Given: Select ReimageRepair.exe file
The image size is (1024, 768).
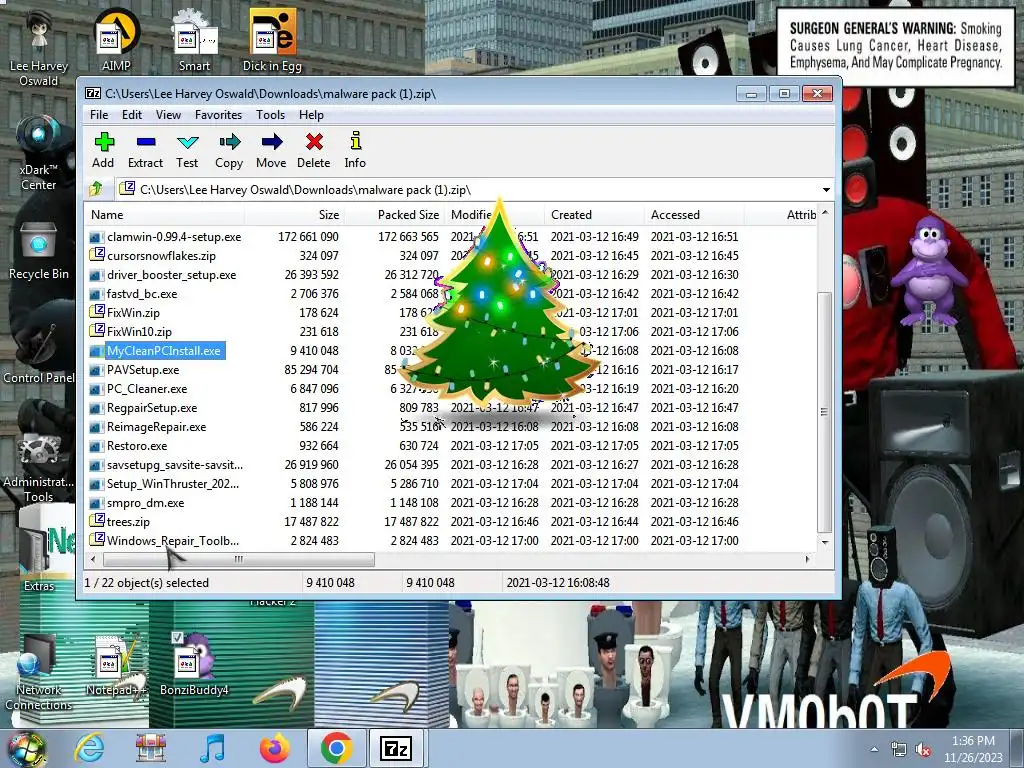Looking at the screenshot, I should pos(156,426).
